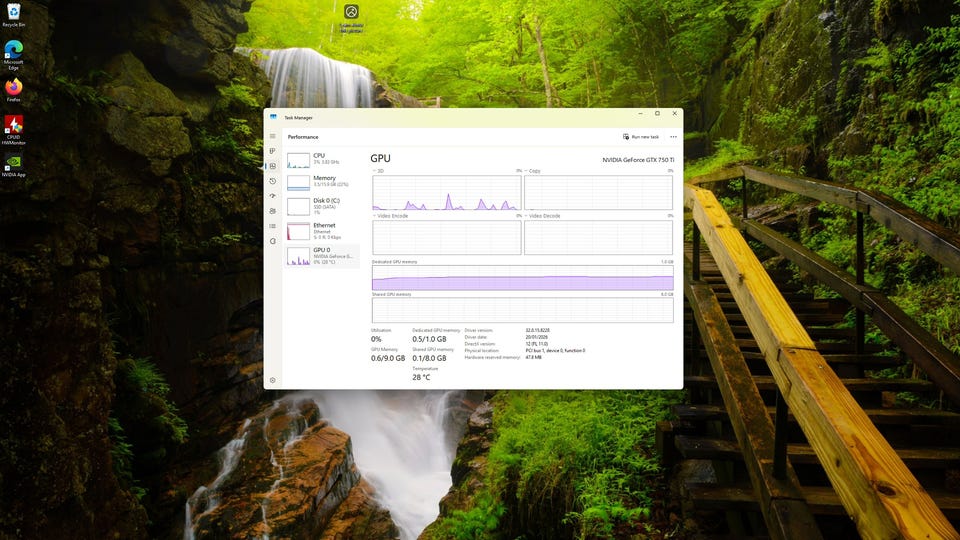Click the Copy engine usage graph
The image size is (960, 540).
click(x=598, y=193)
